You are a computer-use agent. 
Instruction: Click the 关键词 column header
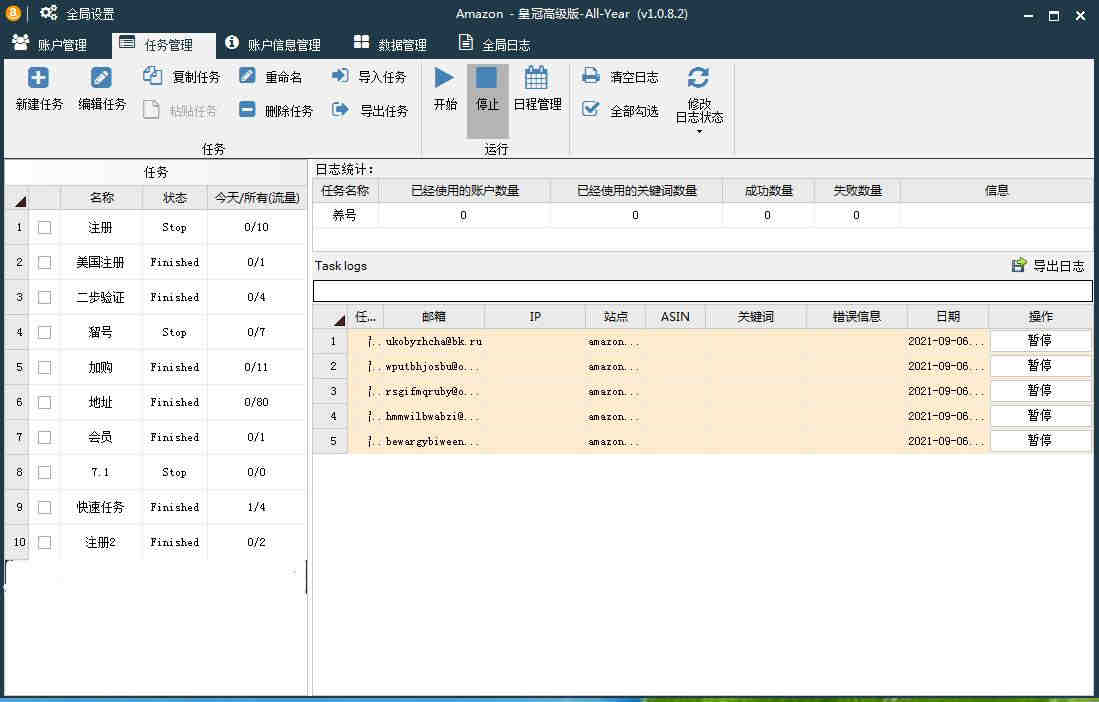tap(756, 317)
